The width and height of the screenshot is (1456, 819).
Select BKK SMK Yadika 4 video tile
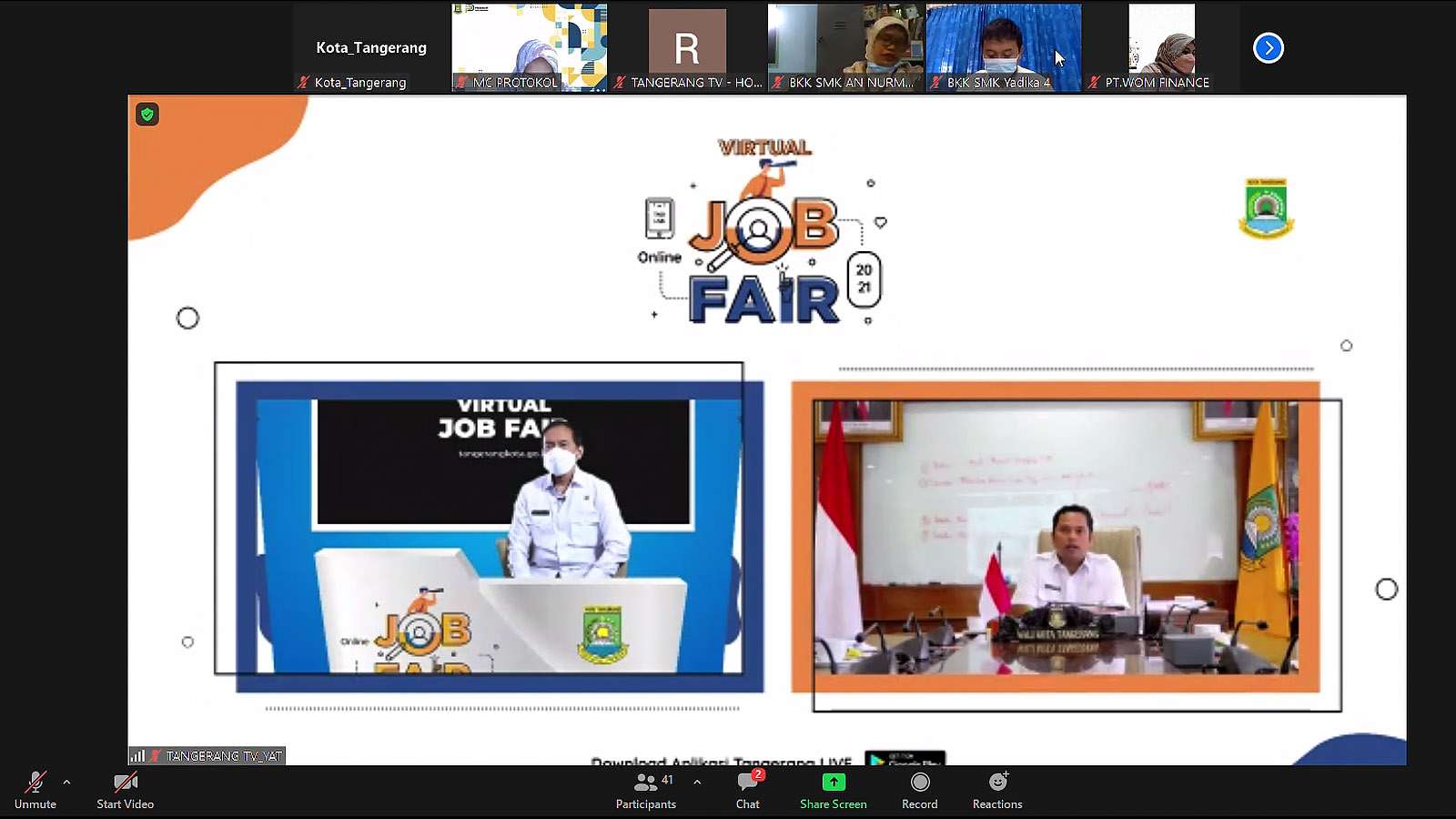click(1004, 47)
